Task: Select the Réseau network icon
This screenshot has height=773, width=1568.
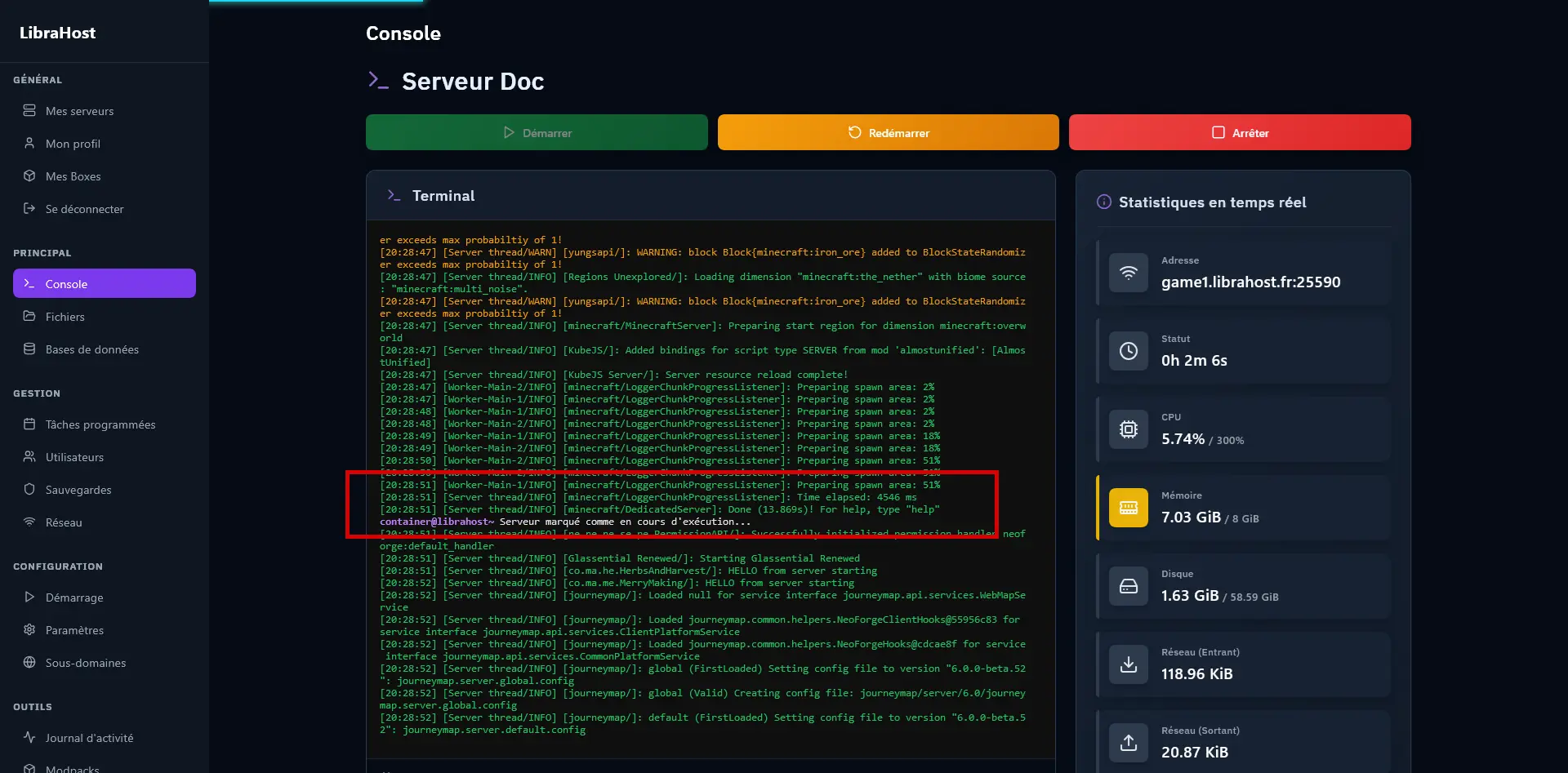Action: [x=29, y=522]
